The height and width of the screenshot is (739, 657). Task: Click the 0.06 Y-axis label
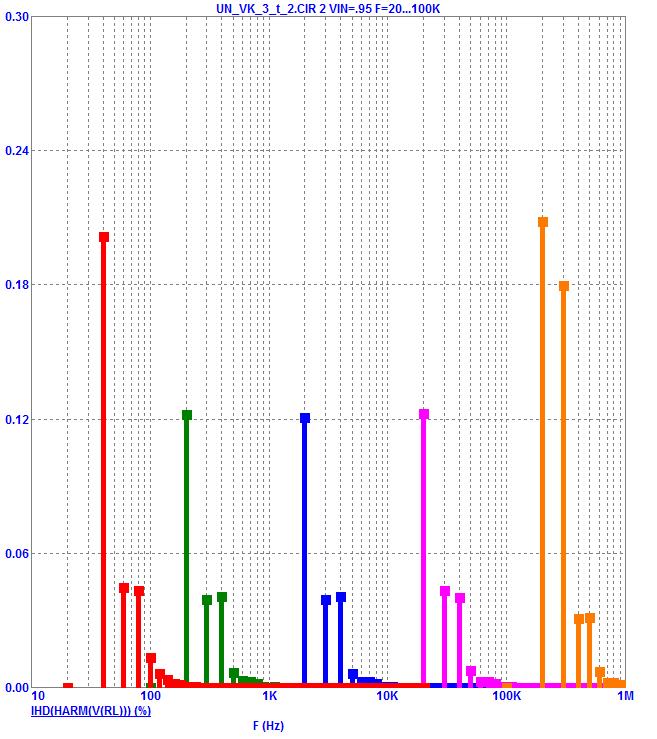coord(16,553)
